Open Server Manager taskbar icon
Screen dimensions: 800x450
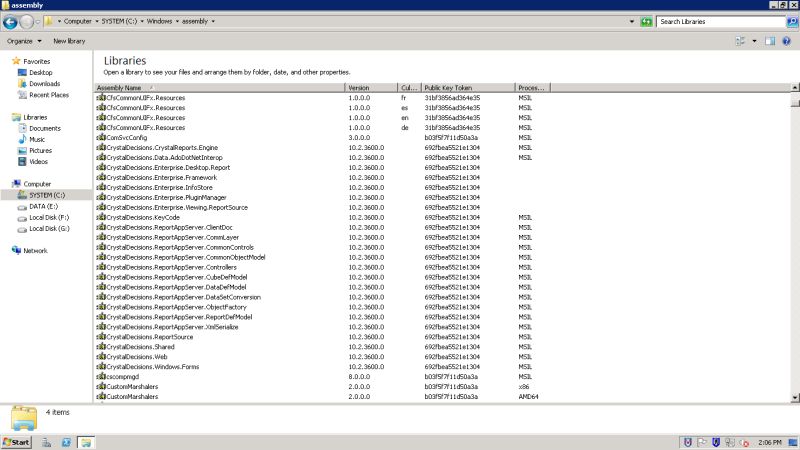(46, 442)
